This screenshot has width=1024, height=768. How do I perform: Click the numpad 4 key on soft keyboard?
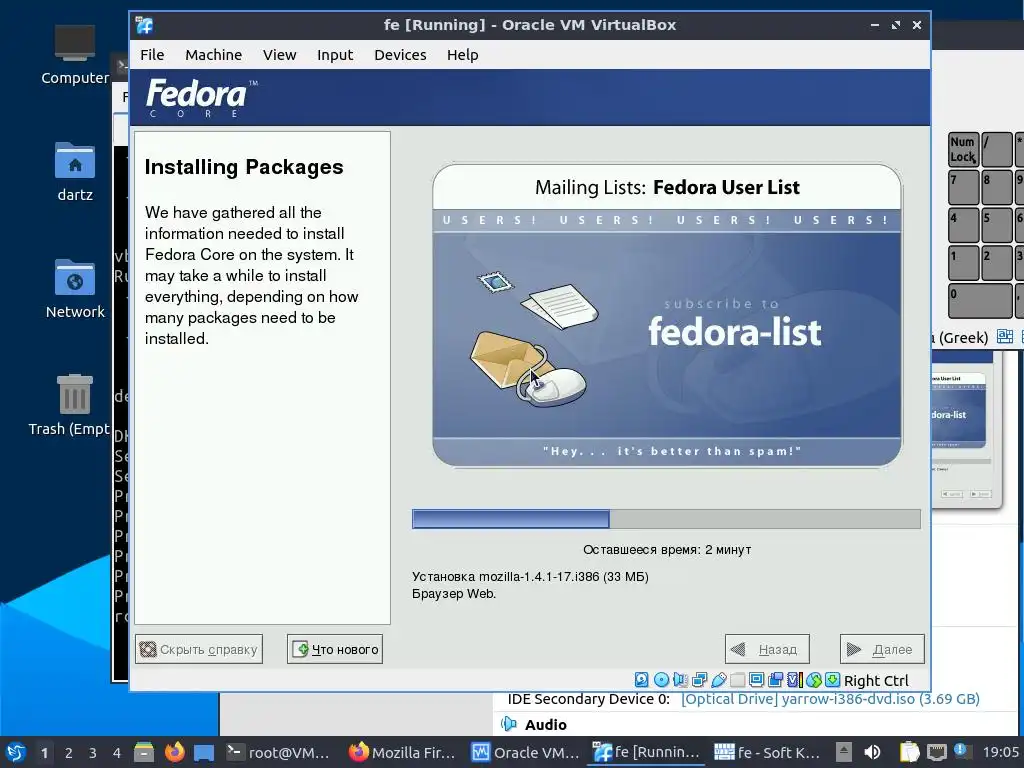(x=963, y=225)
